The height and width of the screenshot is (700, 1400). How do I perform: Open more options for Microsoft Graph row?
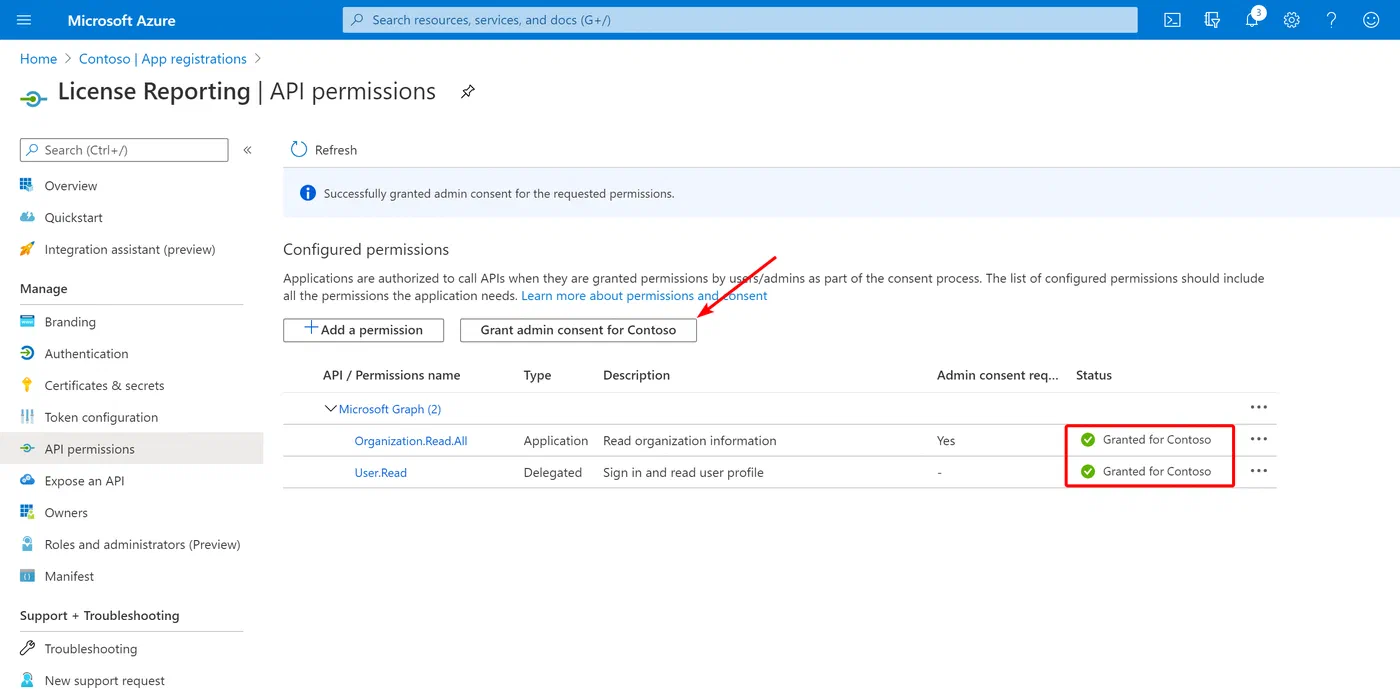click(x=1259, y=408)
